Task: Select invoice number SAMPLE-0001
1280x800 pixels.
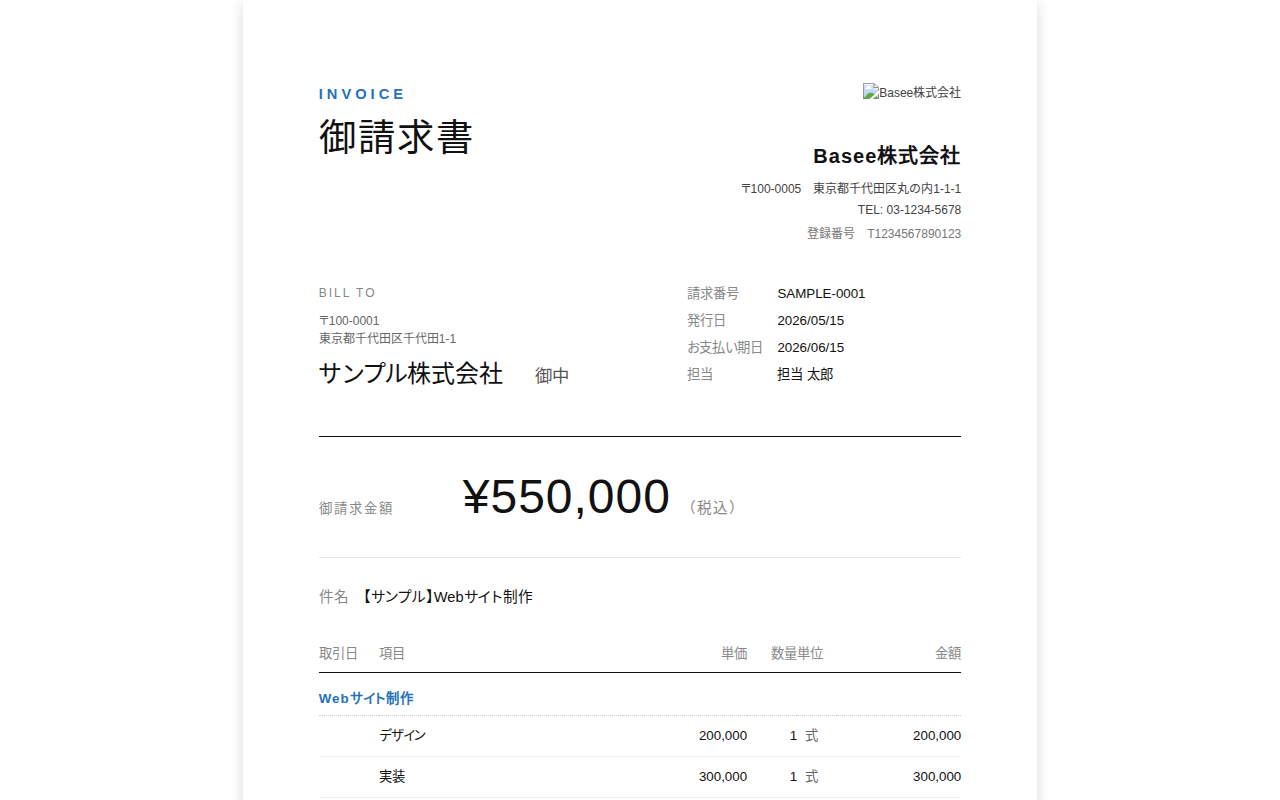Action: tap(821, 294)
